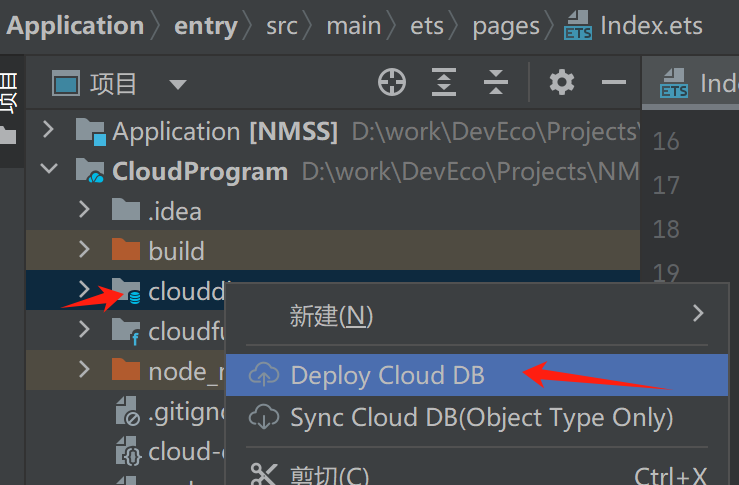Expand the build folder
This screenshot has width=739, height=485.
84,249
